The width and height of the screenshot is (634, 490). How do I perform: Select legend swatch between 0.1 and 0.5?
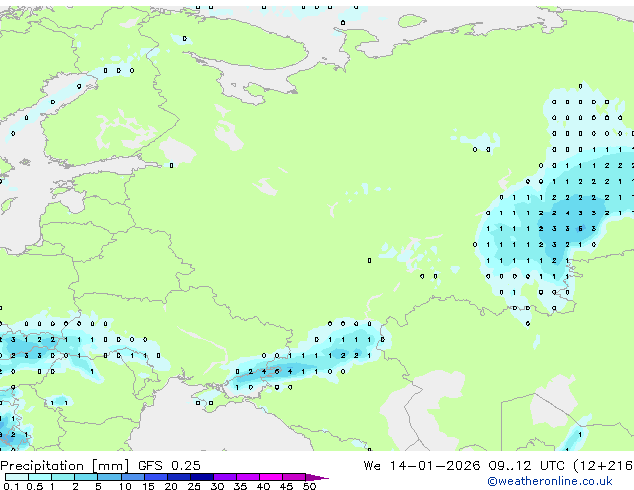pos(17,477)
